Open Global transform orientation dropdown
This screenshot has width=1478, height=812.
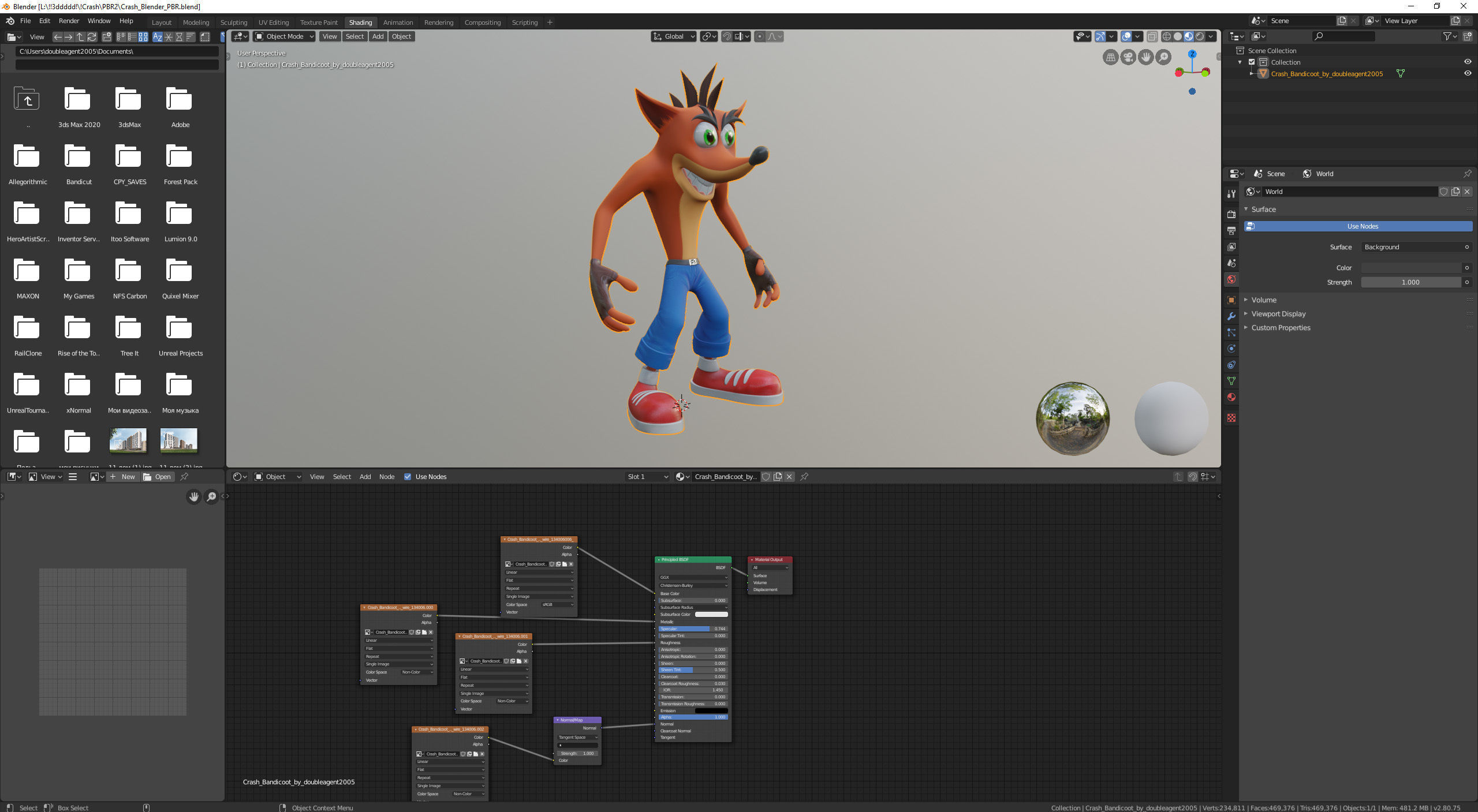tap(673, 36)
